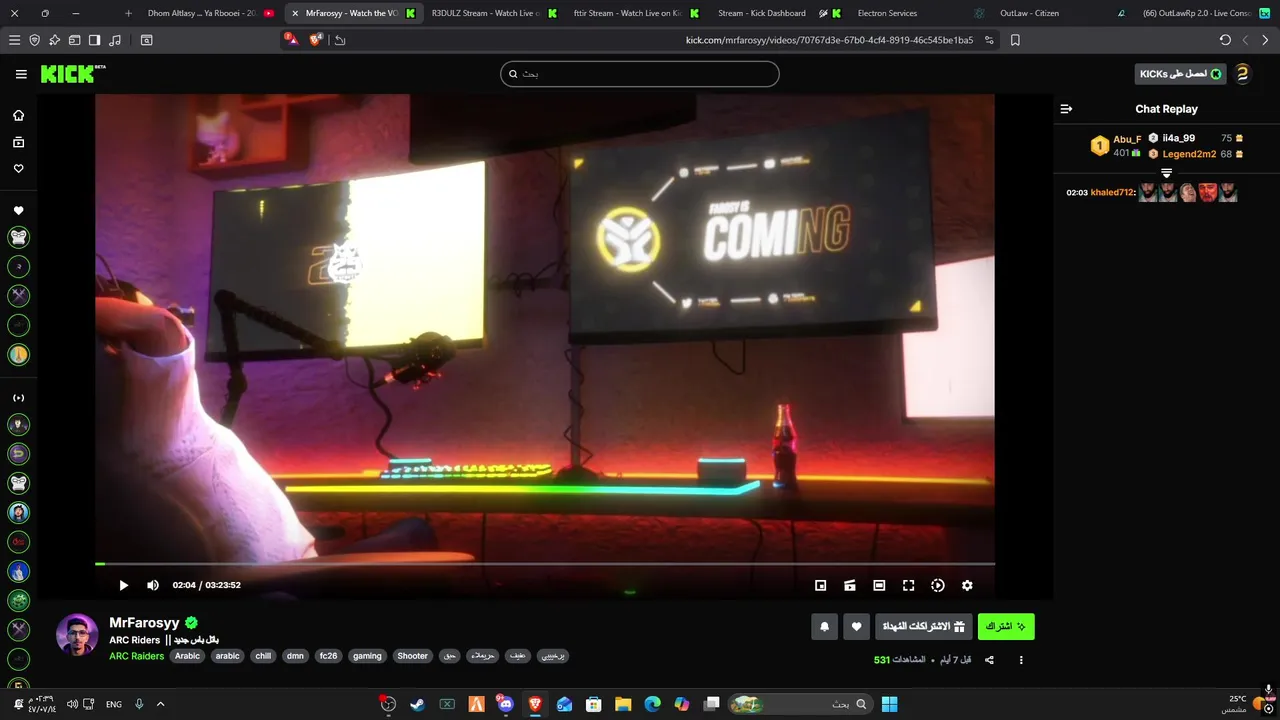Viewport: 1280px width, 720px height.
Task: Open File Explorer from taskbar
Action: pyautogui.click(x=623, y=704)
